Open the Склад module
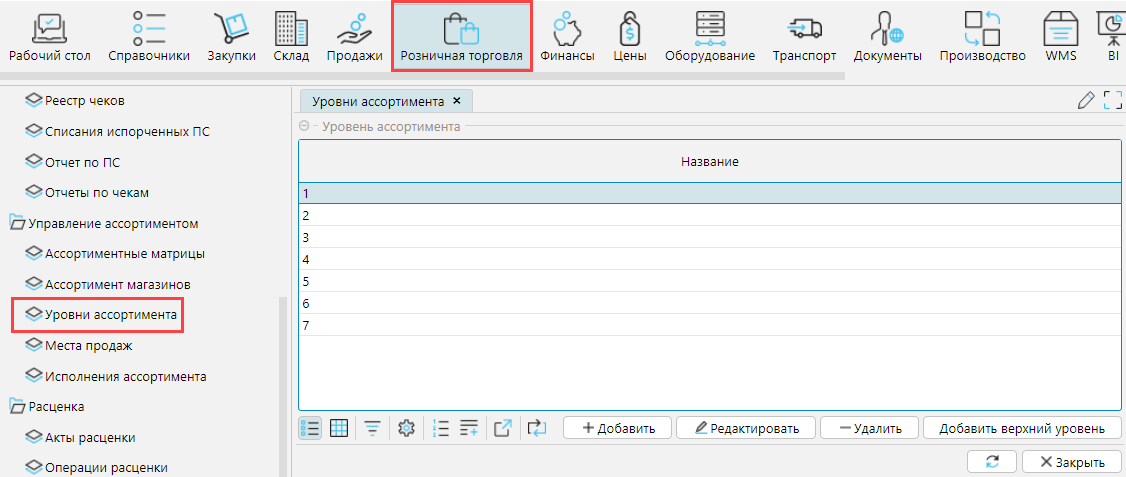Screen dimensions: 1126x477 (291, 37)
